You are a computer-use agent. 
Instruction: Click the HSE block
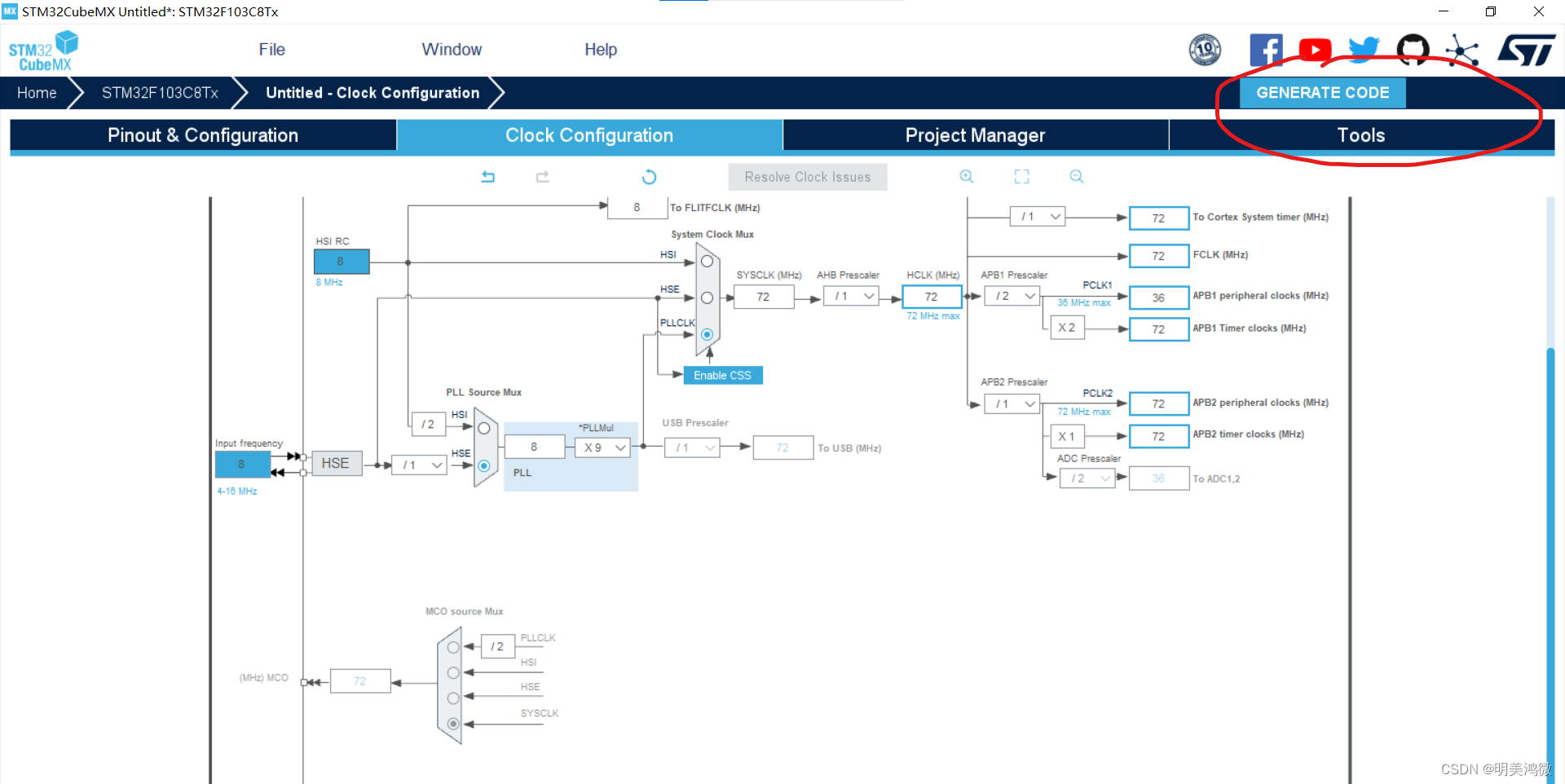coord(335,464)
